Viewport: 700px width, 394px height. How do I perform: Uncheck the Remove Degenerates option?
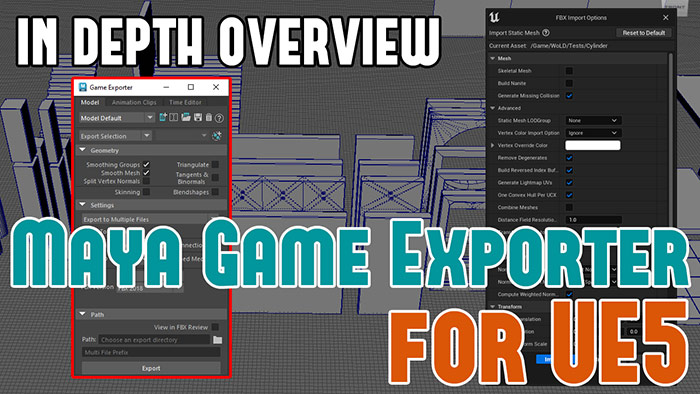coord(569,158)
